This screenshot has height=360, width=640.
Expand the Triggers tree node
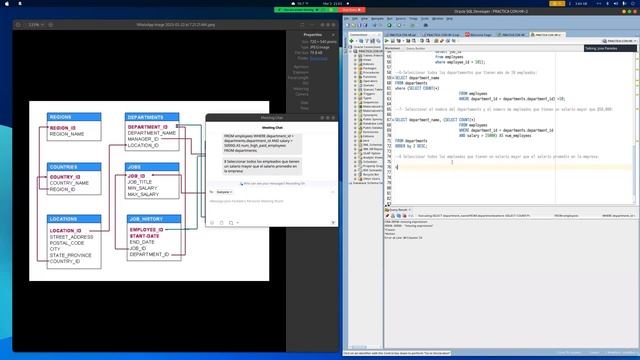[x=356, y=93]
